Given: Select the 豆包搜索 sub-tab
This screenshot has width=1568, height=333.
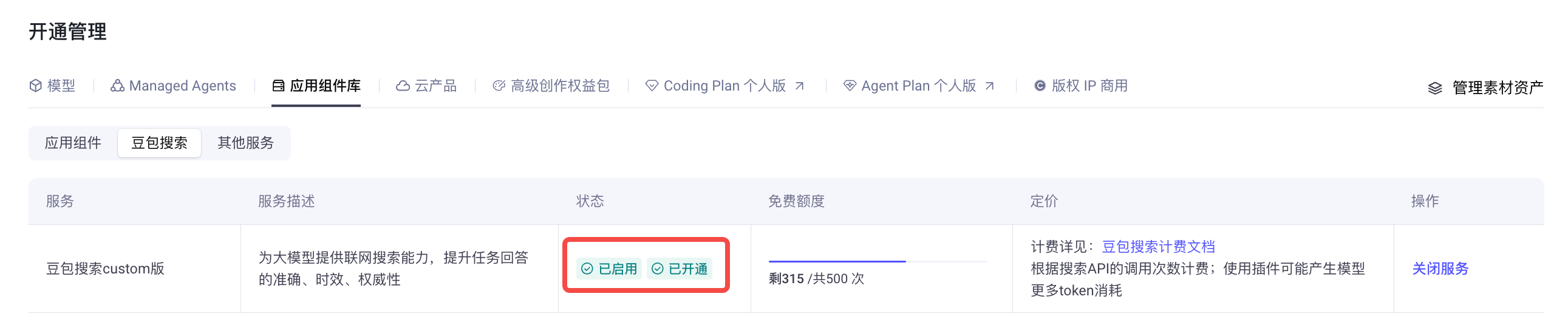Looking at the screenshot, I should (160, 143).
